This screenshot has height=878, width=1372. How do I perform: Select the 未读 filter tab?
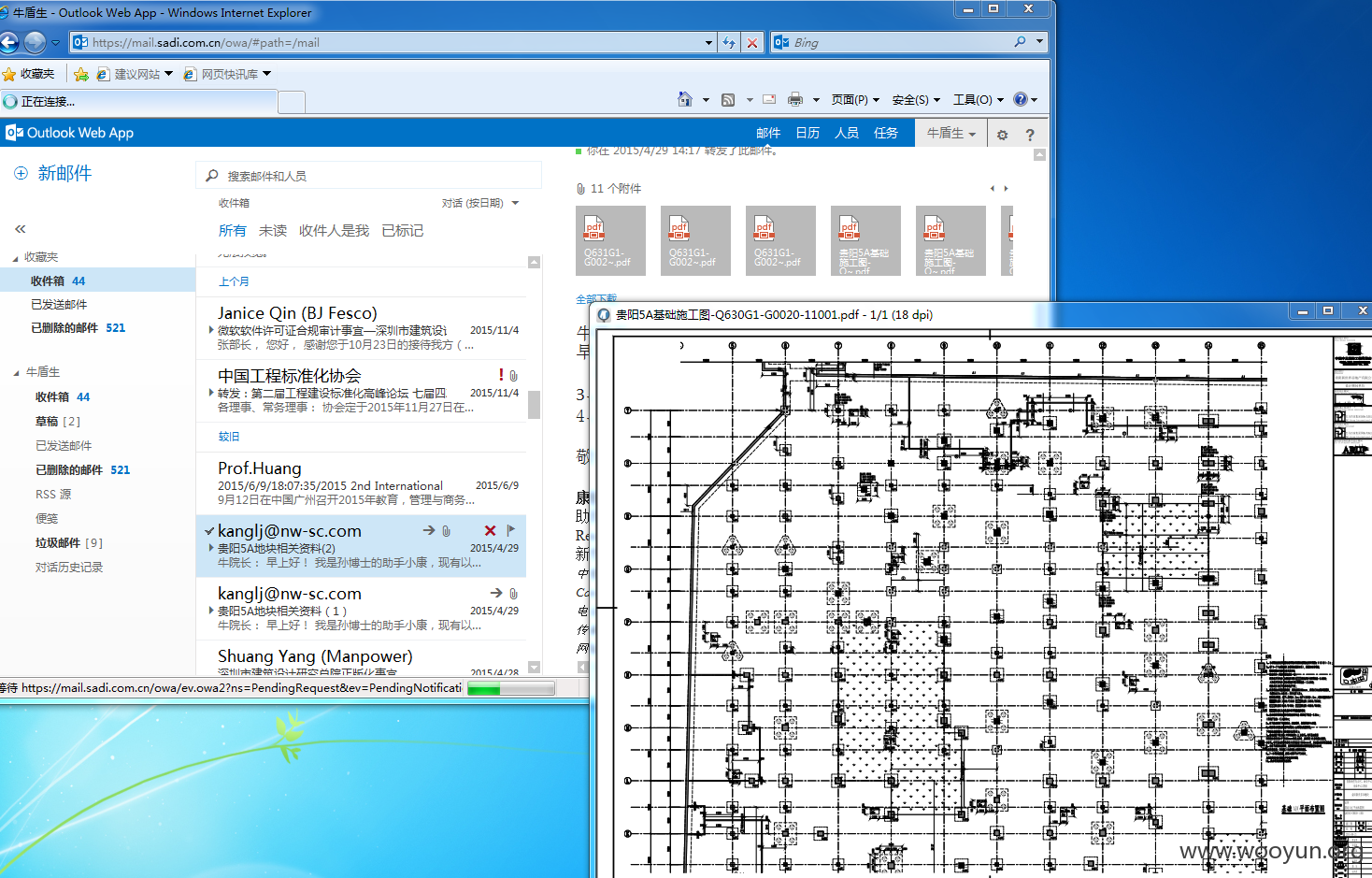click(273, 230)
